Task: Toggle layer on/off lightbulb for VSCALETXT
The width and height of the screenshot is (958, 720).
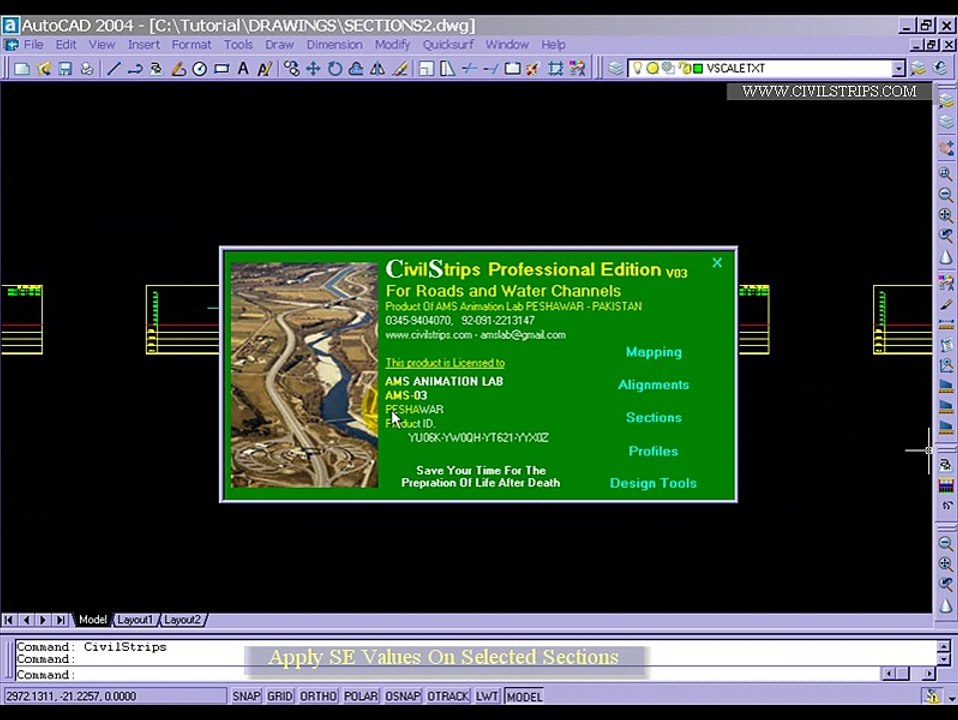Action: (637, 68)
